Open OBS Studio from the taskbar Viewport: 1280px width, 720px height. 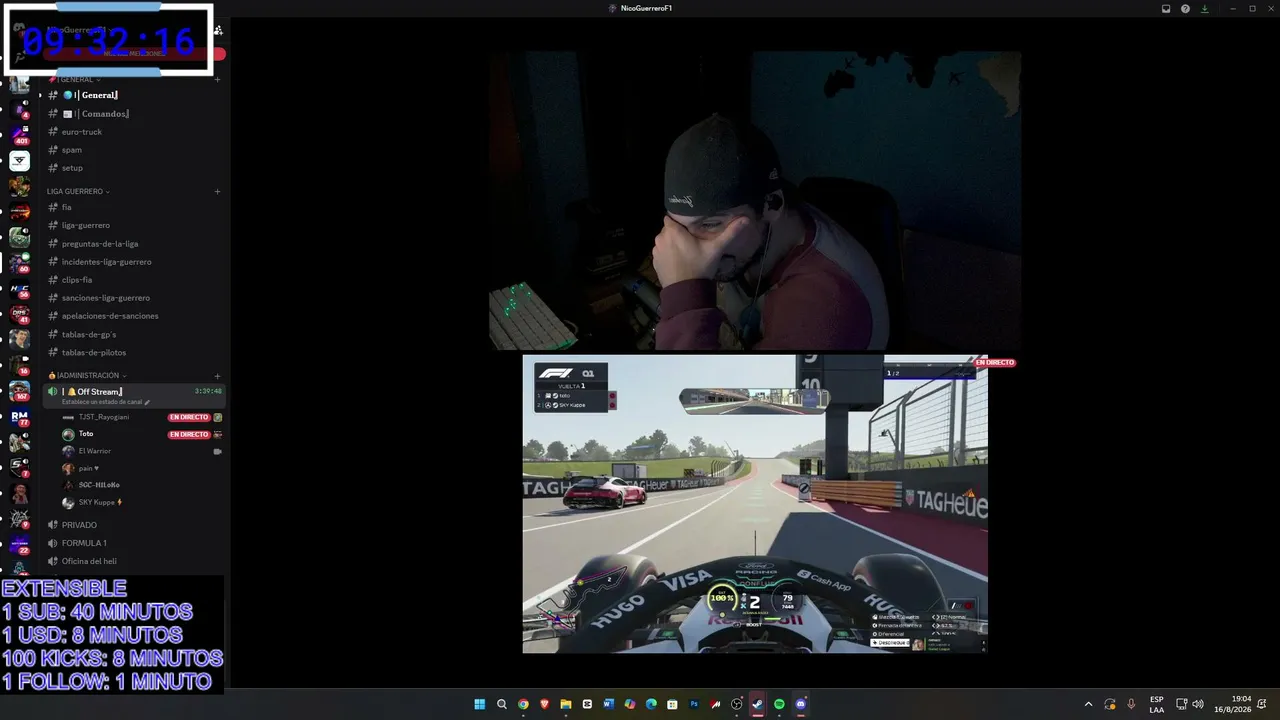[737, 704]
